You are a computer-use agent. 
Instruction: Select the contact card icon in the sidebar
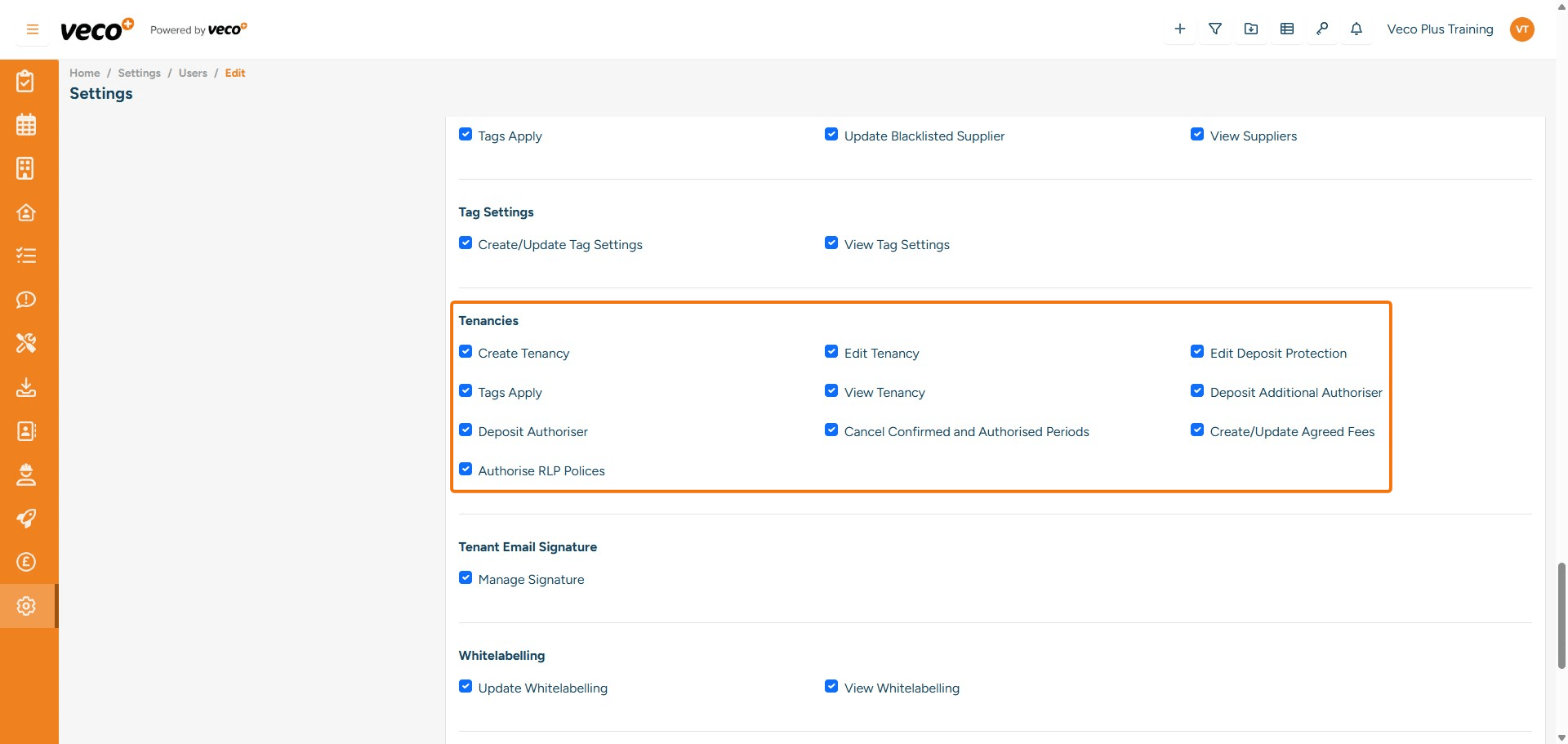[x=26, y=431]
